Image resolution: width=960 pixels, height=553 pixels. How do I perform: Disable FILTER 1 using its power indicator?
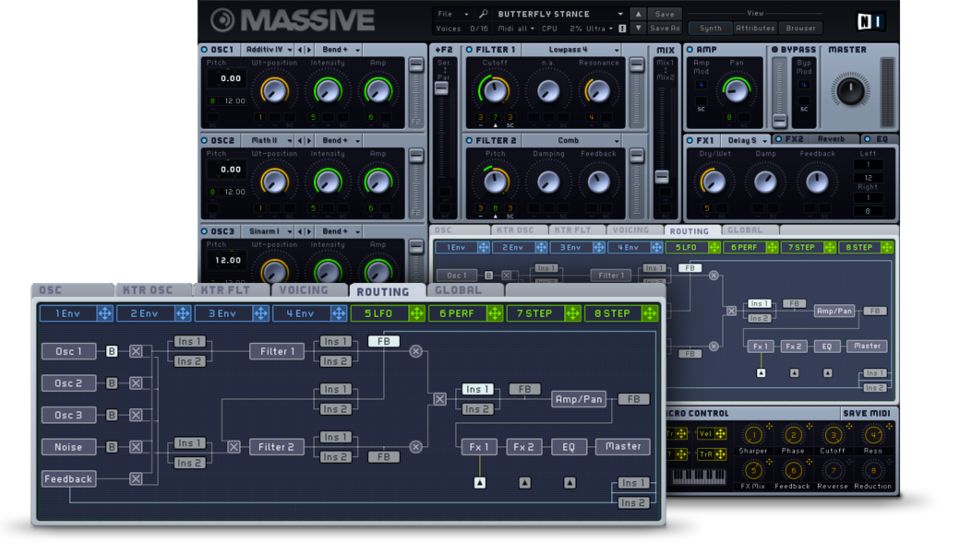click(x=470, y=49)
